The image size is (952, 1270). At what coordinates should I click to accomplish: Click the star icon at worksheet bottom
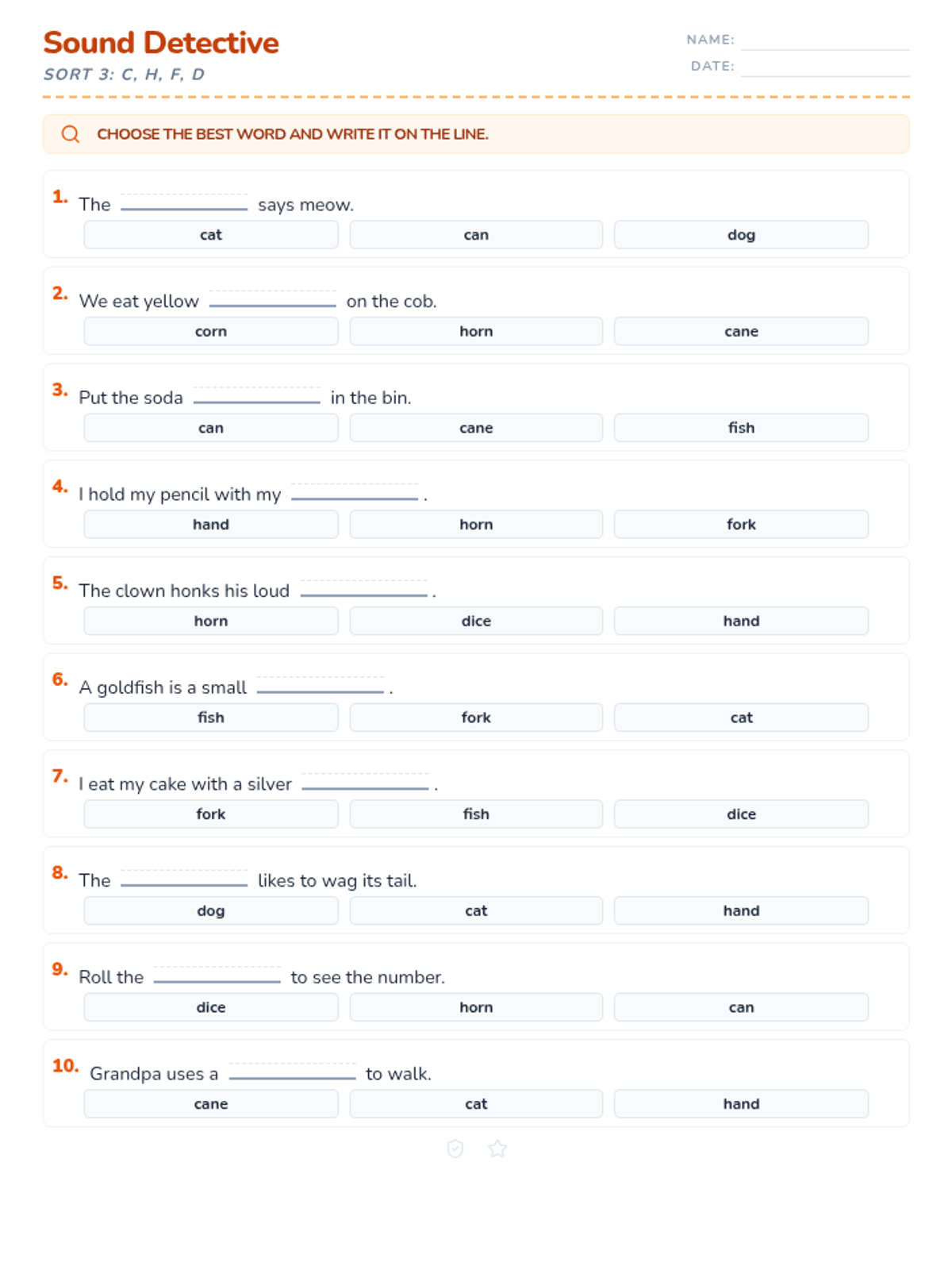497,1149
